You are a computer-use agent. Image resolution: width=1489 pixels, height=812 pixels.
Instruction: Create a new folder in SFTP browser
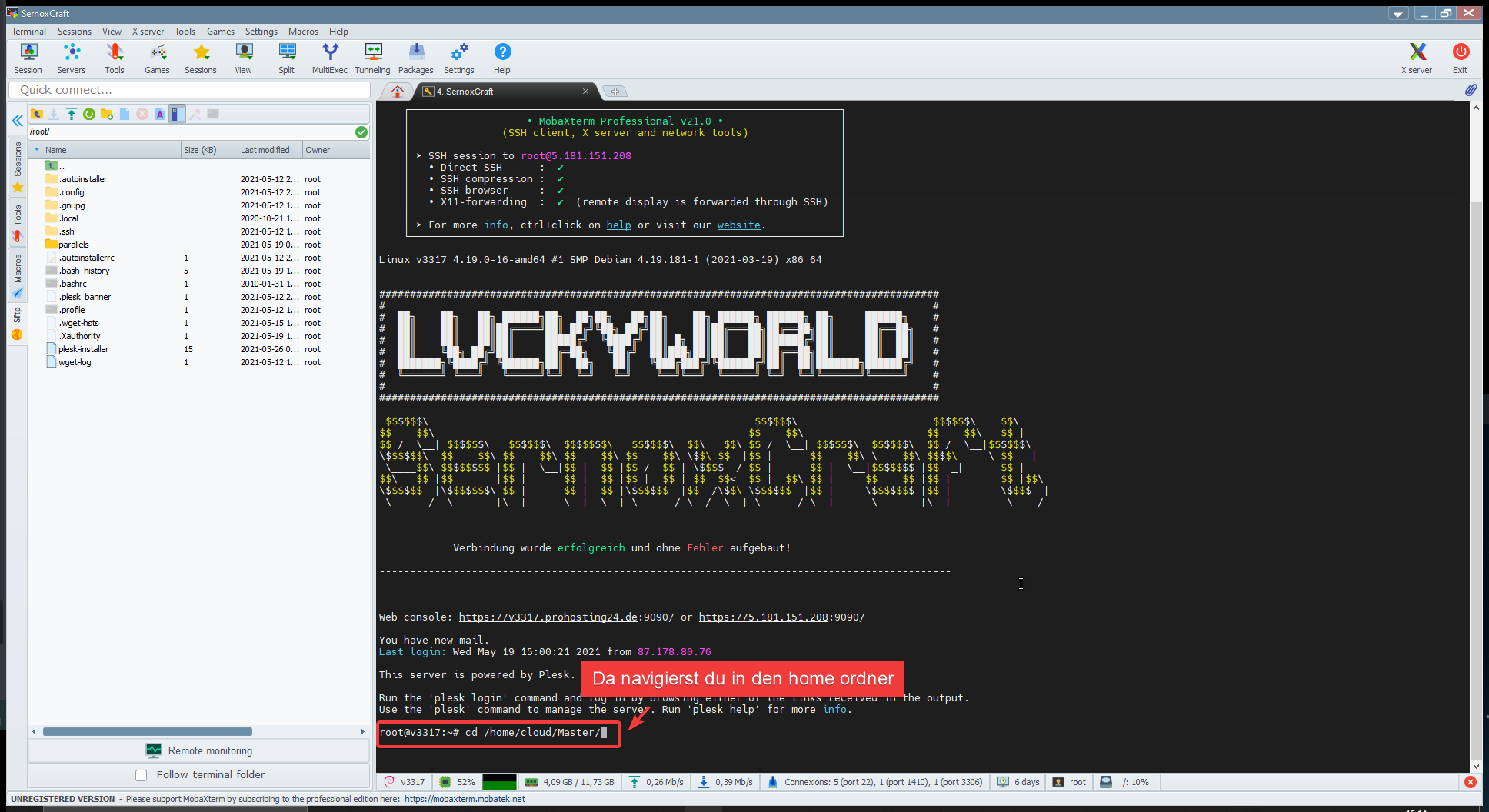point(107,114)
